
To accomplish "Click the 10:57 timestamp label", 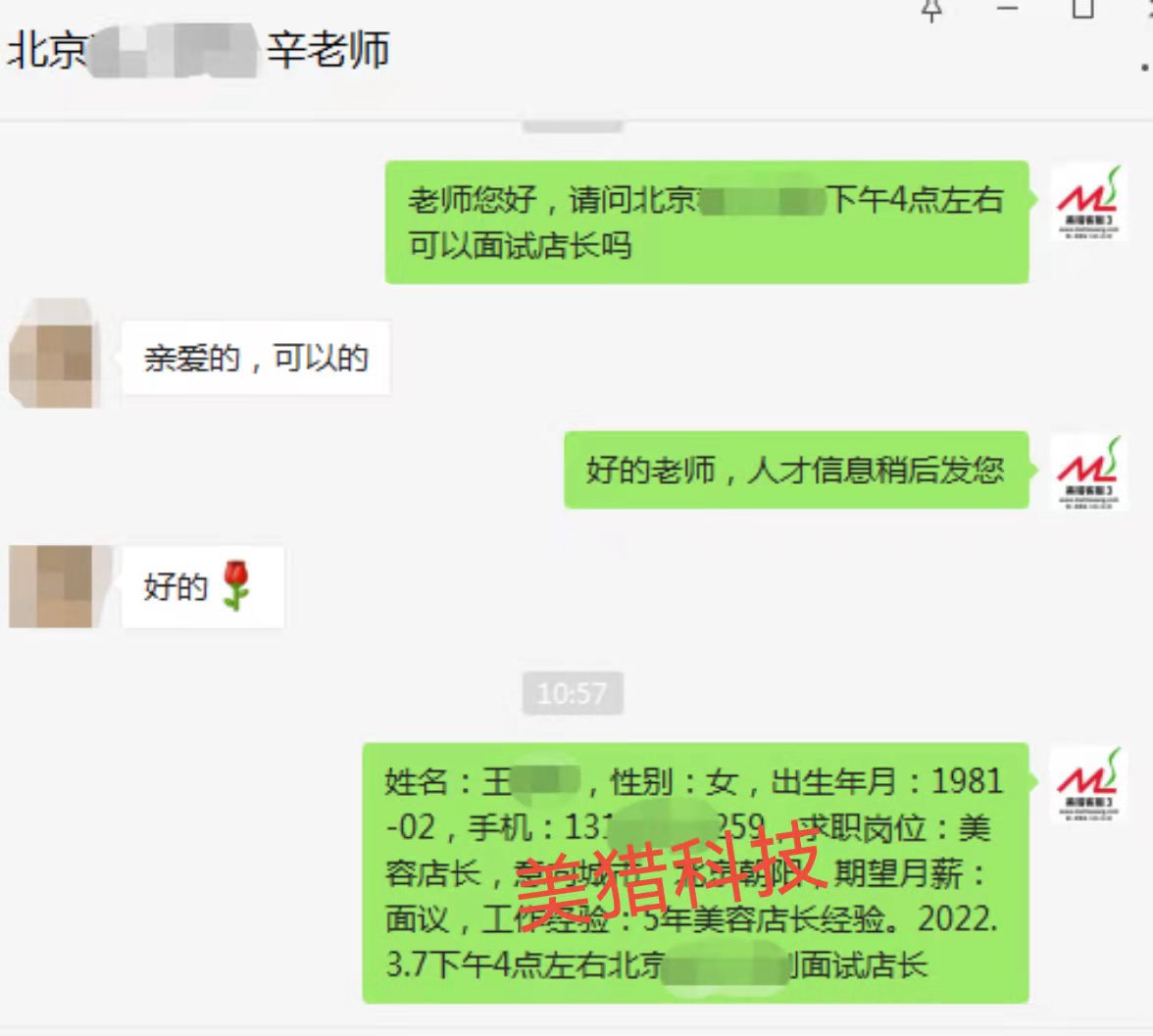I will [x=573, y=693].
